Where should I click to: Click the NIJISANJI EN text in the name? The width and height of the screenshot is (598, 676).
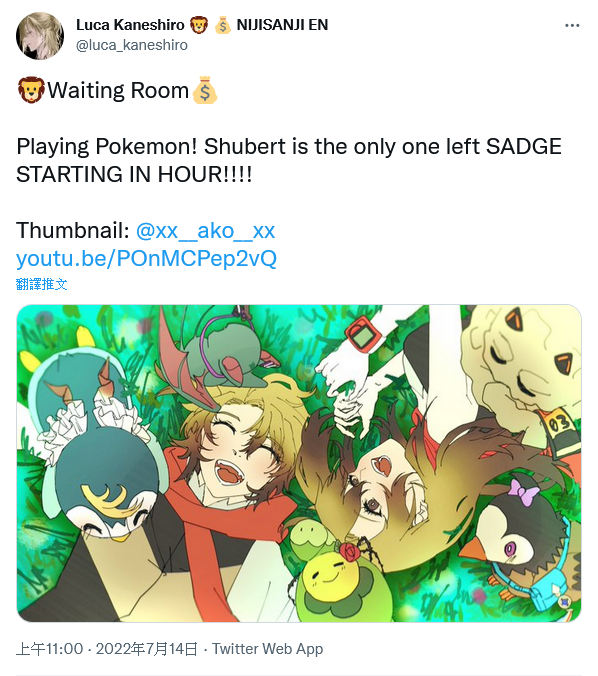282,25
